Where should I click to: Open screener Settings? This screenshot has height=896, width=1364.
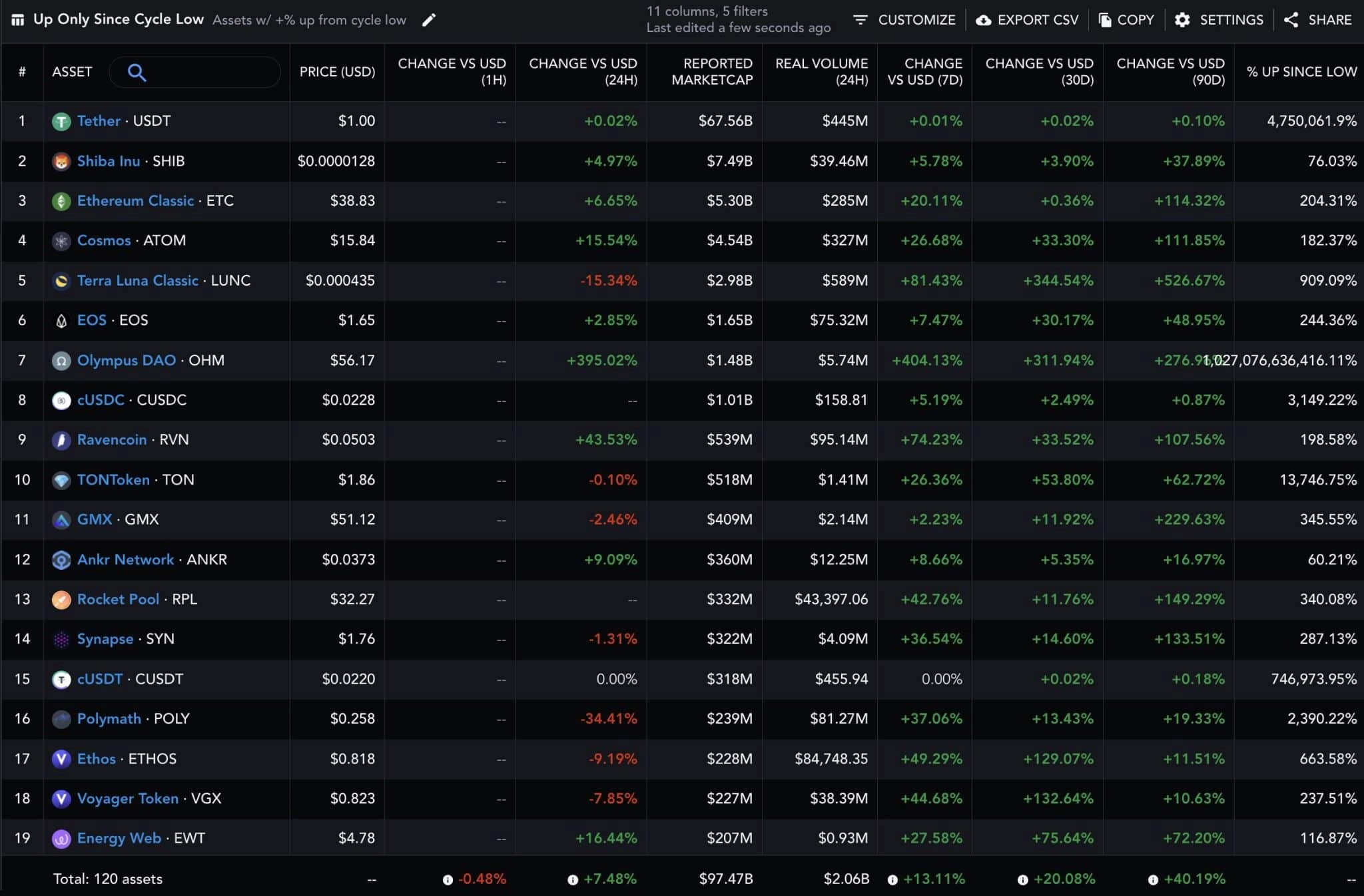coord(1219,20)
